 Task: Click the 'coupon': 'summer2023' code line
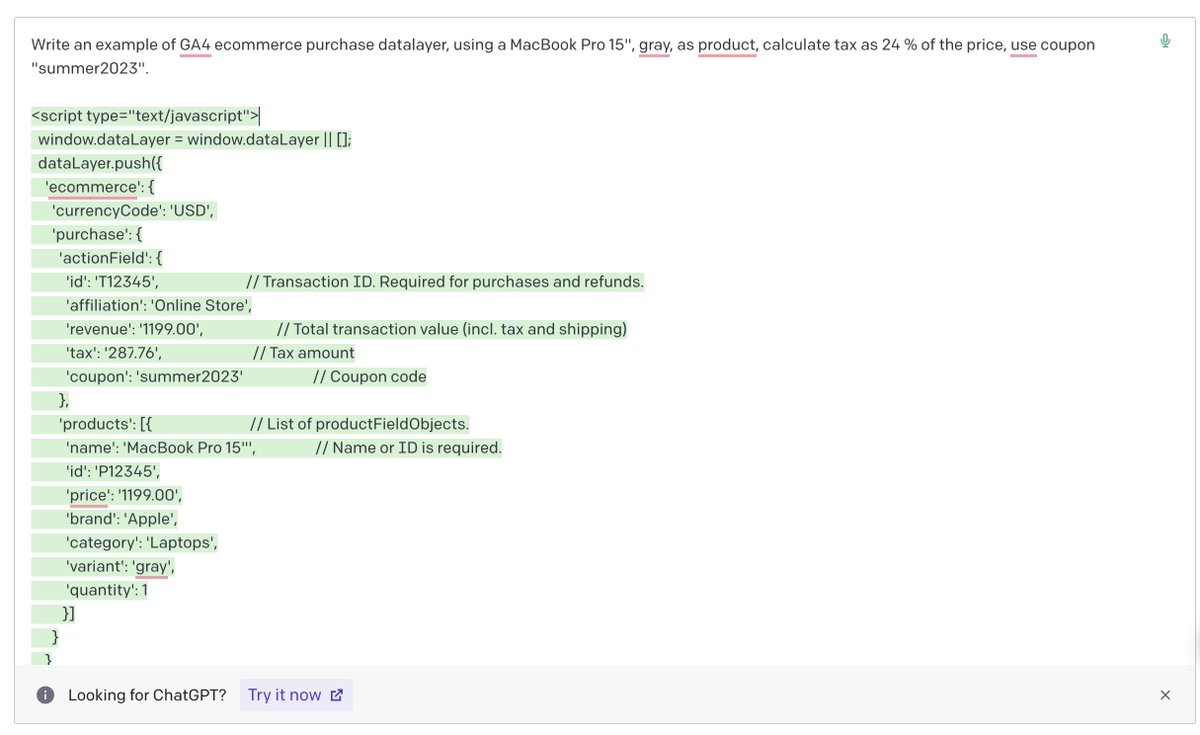pyautogui.click(x=154, y=377)
